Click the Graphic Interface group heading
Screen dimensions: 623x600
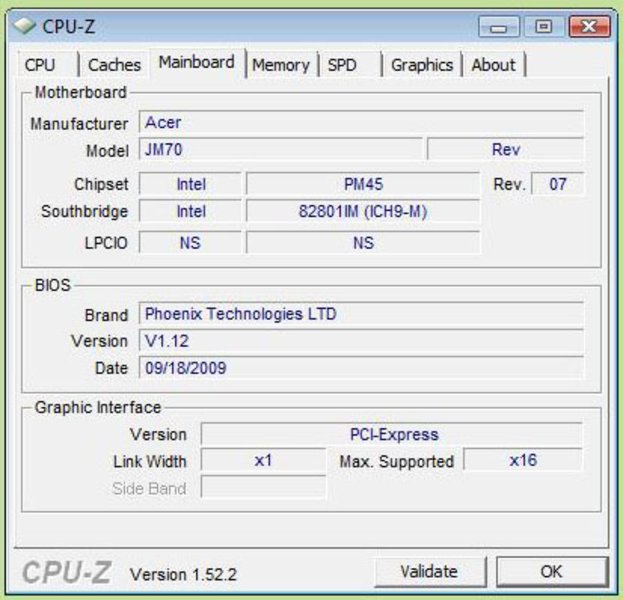point(98,407)
